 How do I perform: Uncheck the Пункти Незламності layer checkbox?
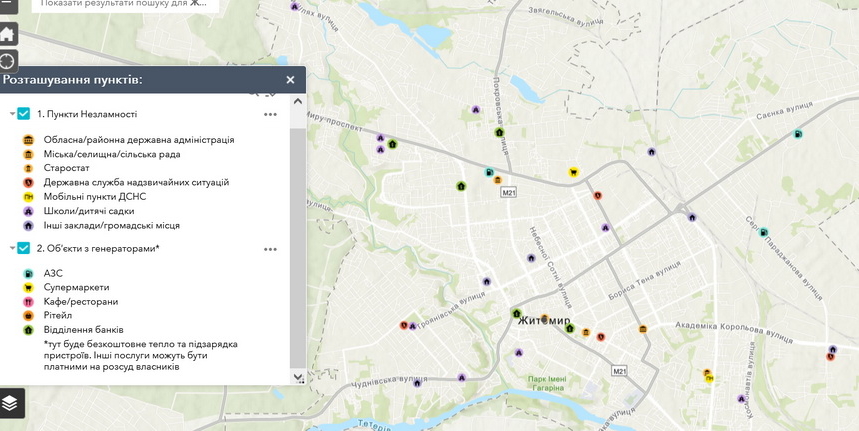coord(24,114)
